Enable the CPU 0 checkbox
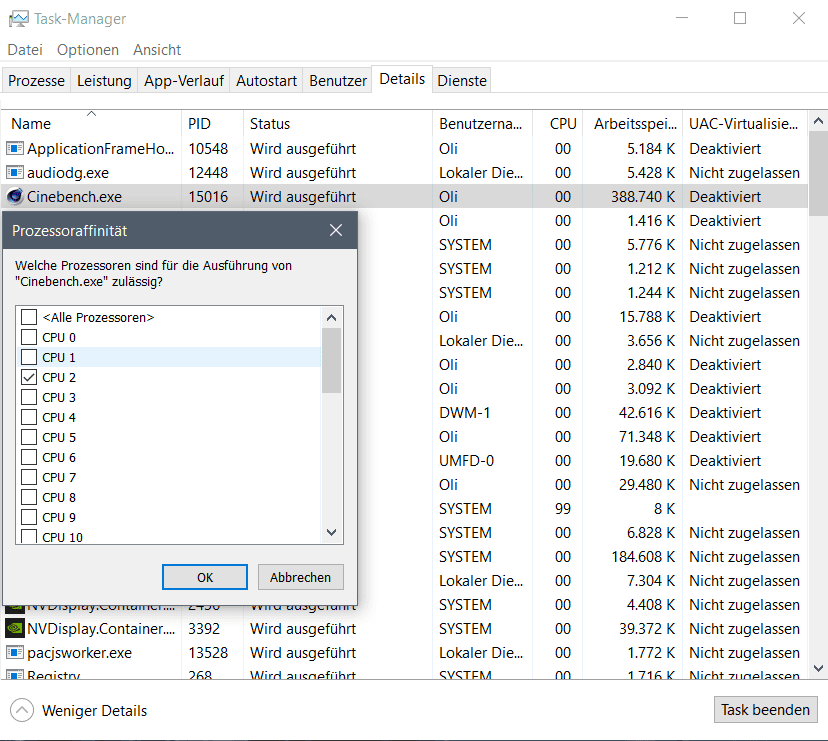 29,337
